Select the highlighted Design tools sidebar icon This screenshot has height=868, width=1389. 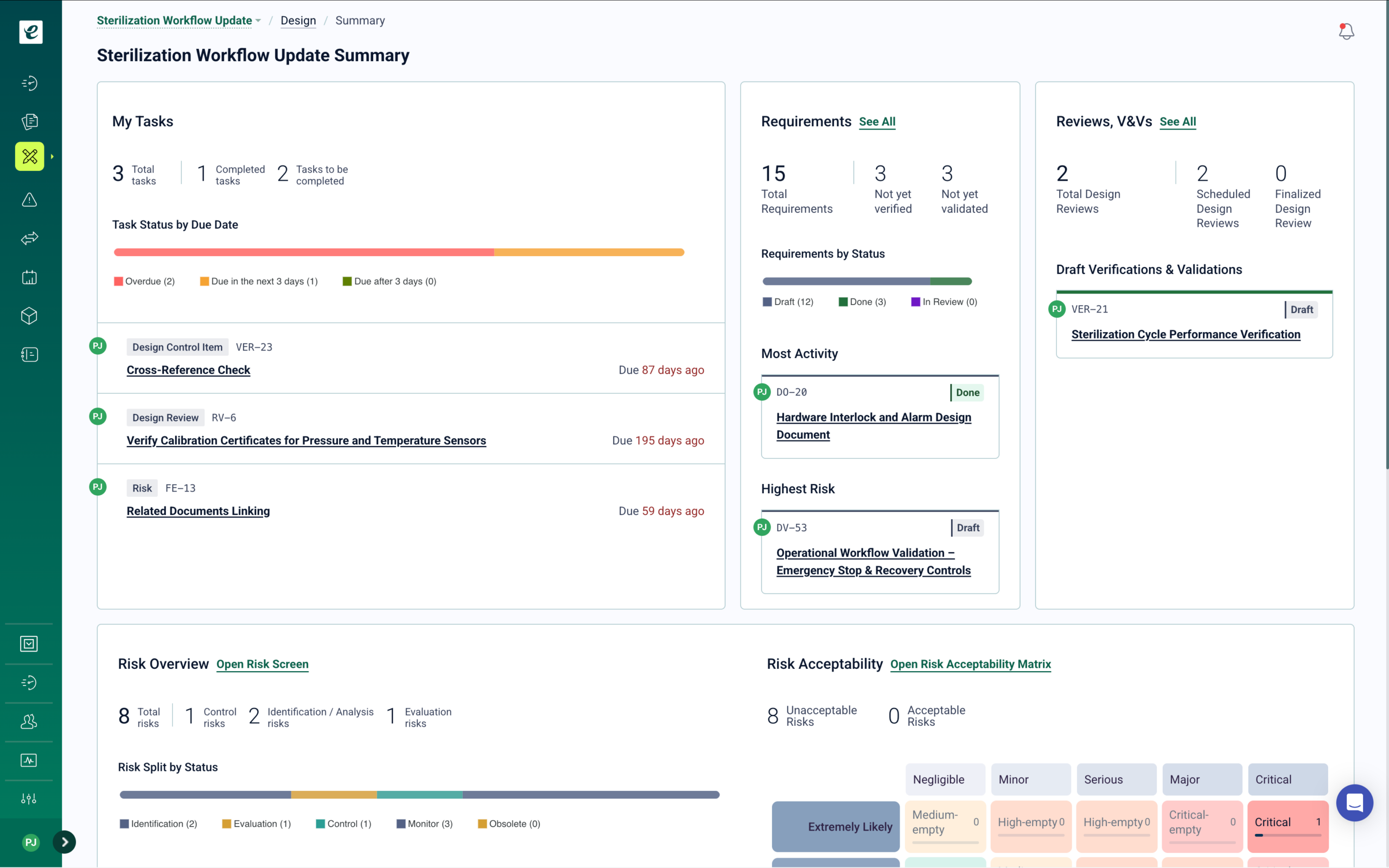(29, 156)
